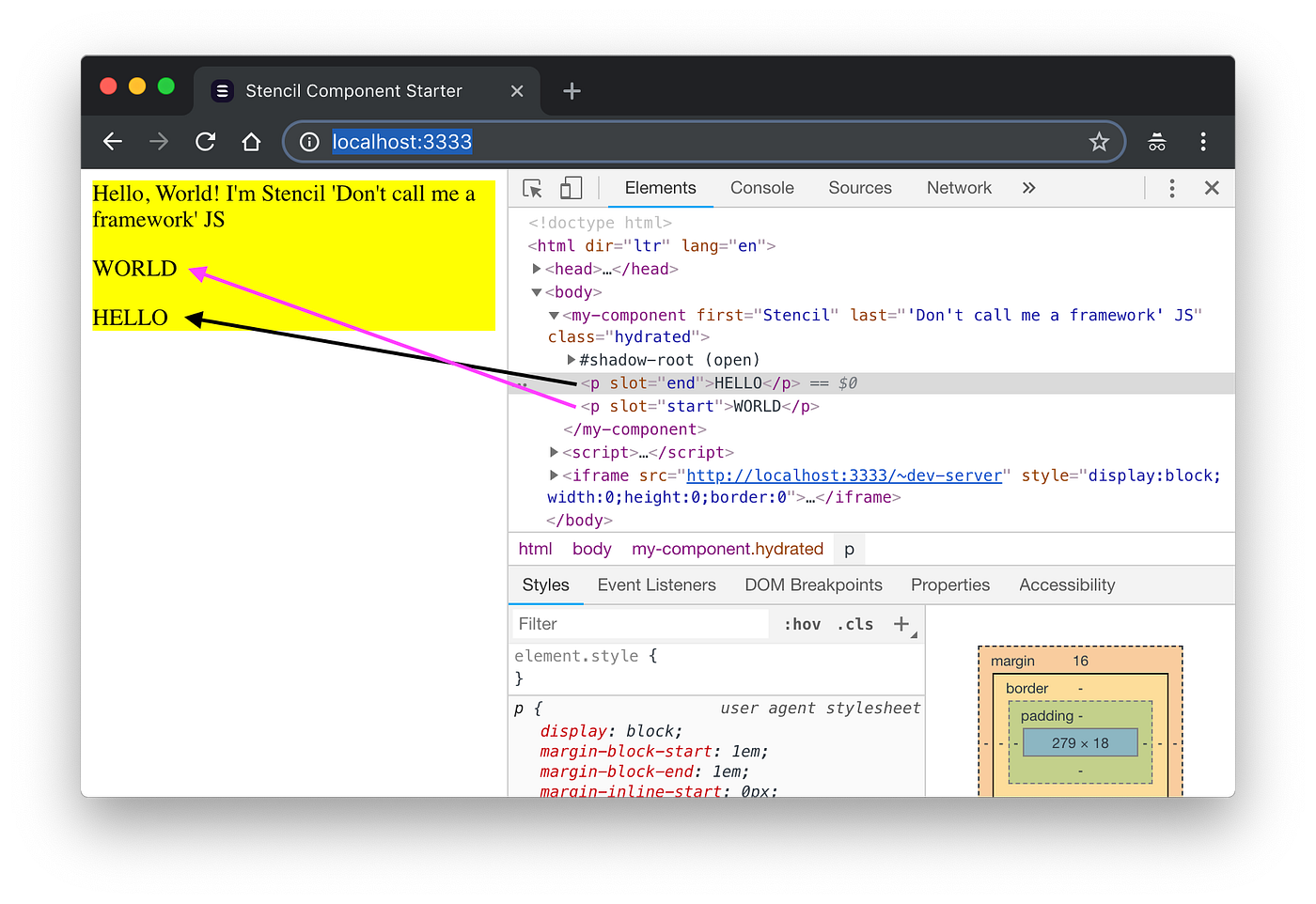Viewport: 1316px width, 904px height.
Task: Click the display: block property
Action: pyautogui.click(x=611, y=731)
